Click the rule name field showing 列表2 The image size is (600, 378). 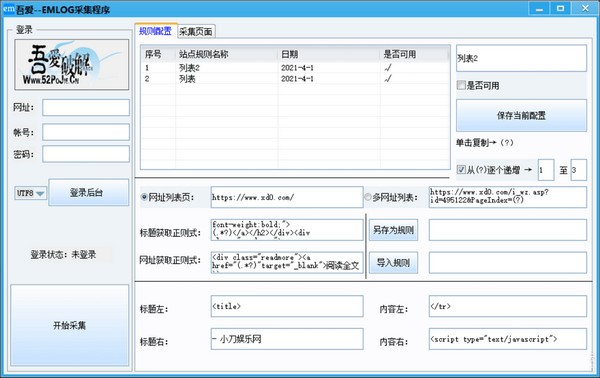521,58
